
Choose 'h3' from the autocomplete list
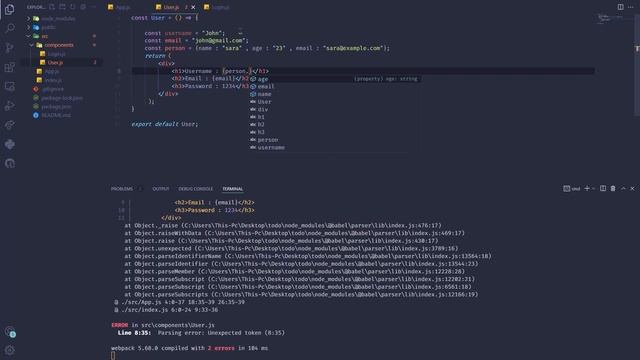pyautogui.click(x=335, y=132)
